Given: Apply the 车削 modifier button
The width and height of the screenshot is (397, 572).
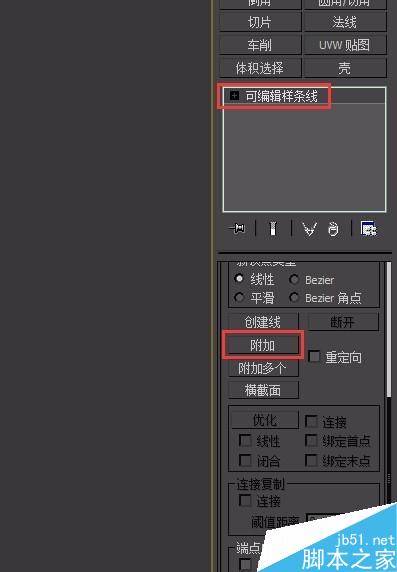Looking at the screenshot, I should (260, 45).
